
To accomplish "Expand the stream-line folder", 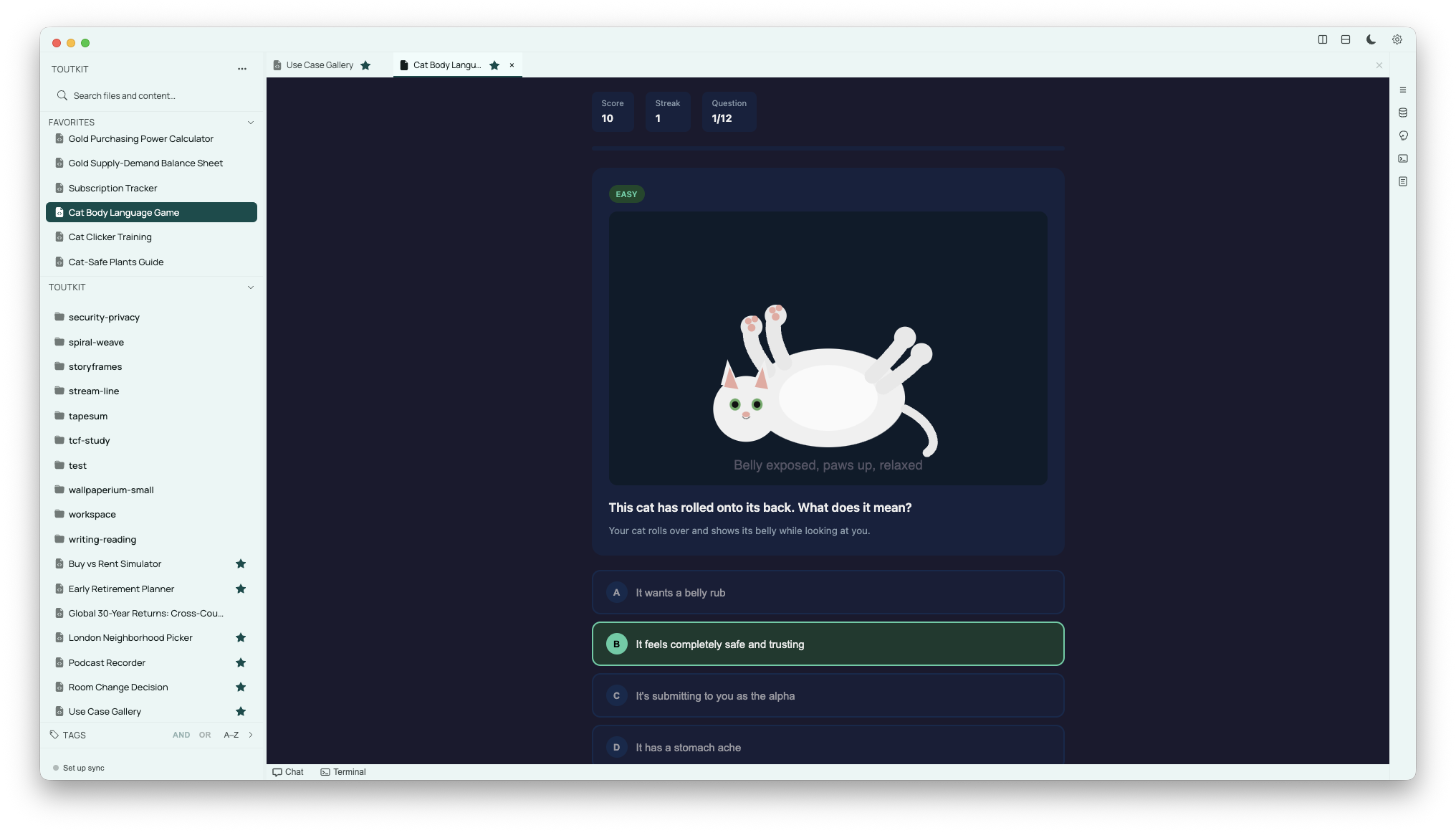I will (151, 391).
